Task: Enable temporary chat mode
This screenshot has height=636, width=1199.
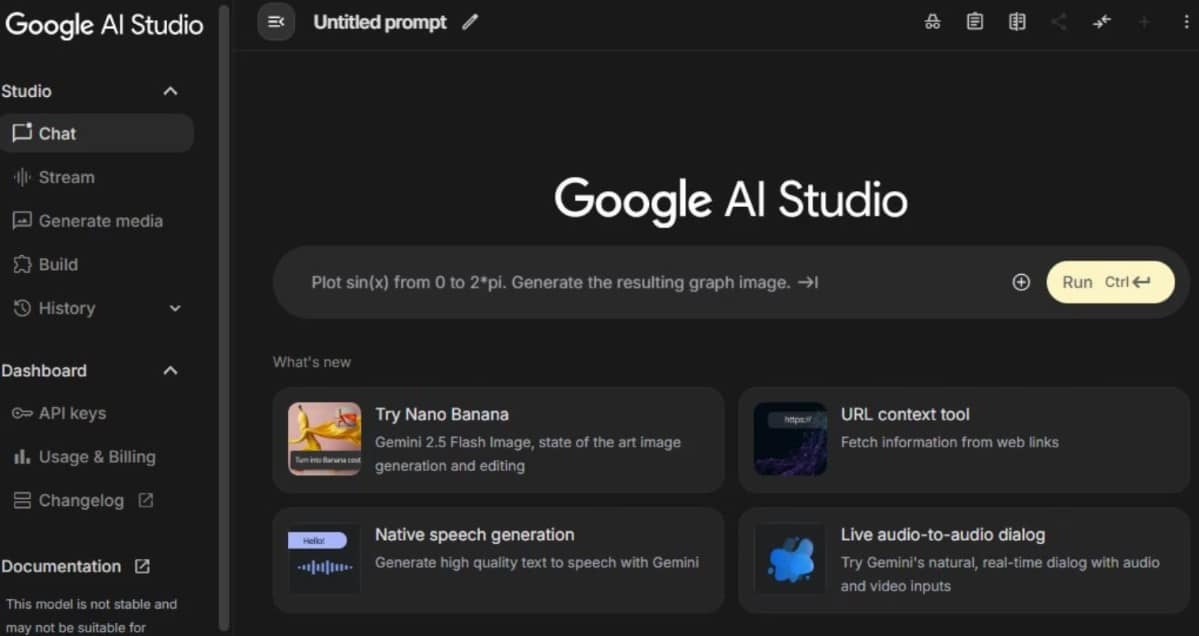Action: 932,21
